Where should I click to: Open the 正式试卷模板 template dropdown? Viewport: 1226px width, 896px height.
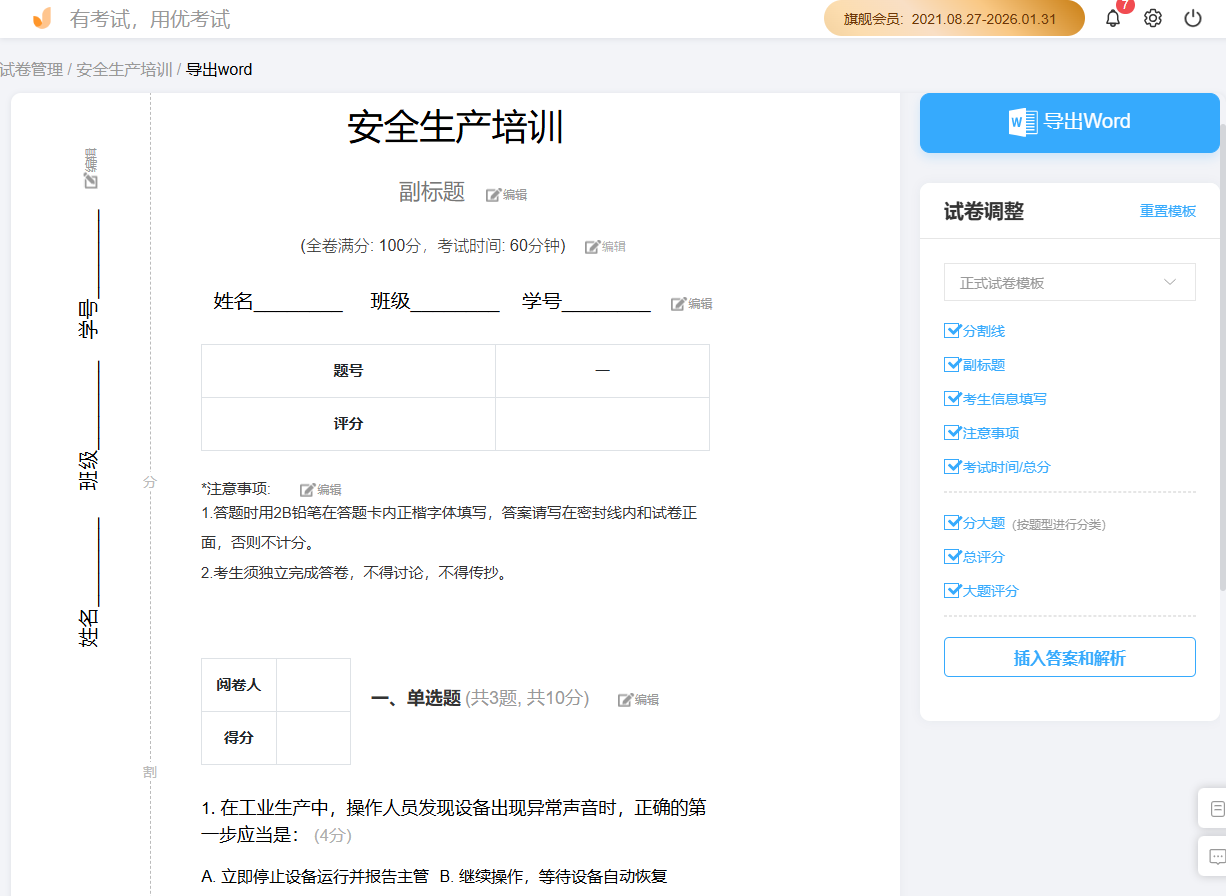coord(1069,282)
